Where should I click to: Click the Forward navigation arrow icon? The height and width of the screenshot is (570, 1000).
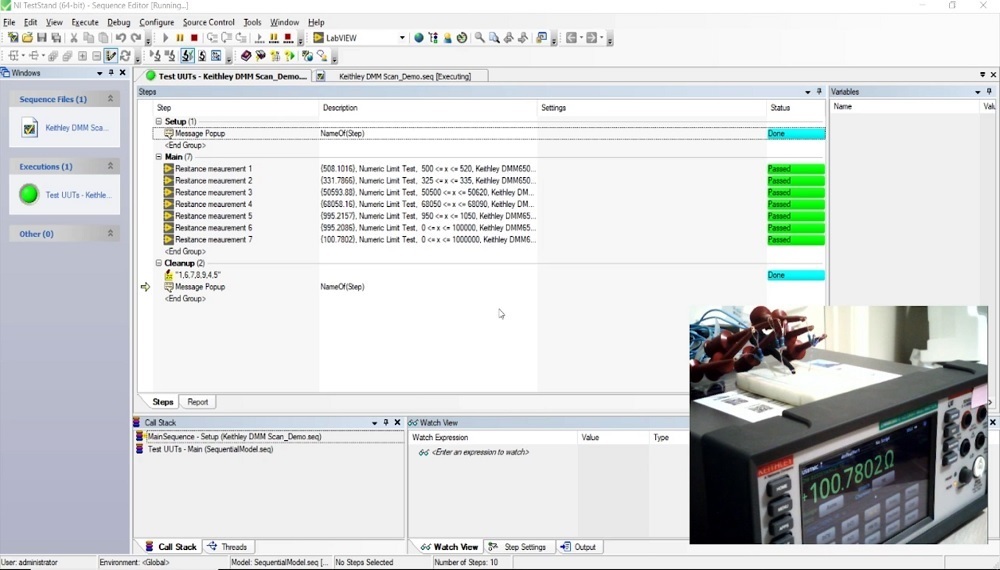tap(592, 38)
